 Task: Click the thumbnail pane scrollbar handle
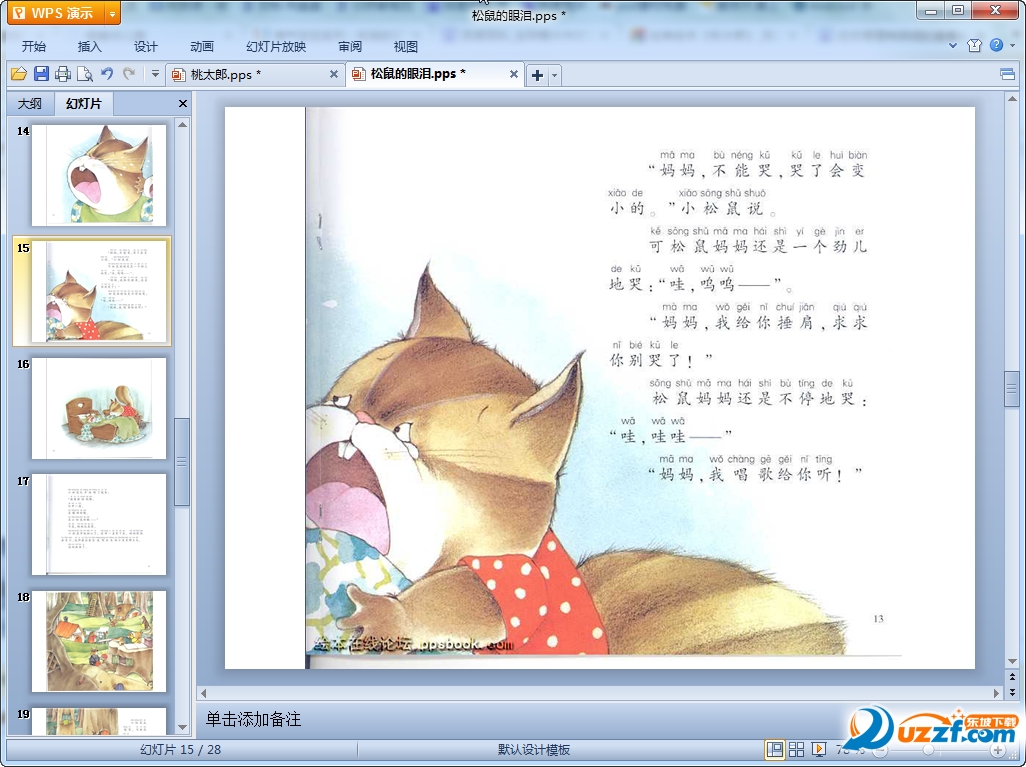(x=183, y=461)
